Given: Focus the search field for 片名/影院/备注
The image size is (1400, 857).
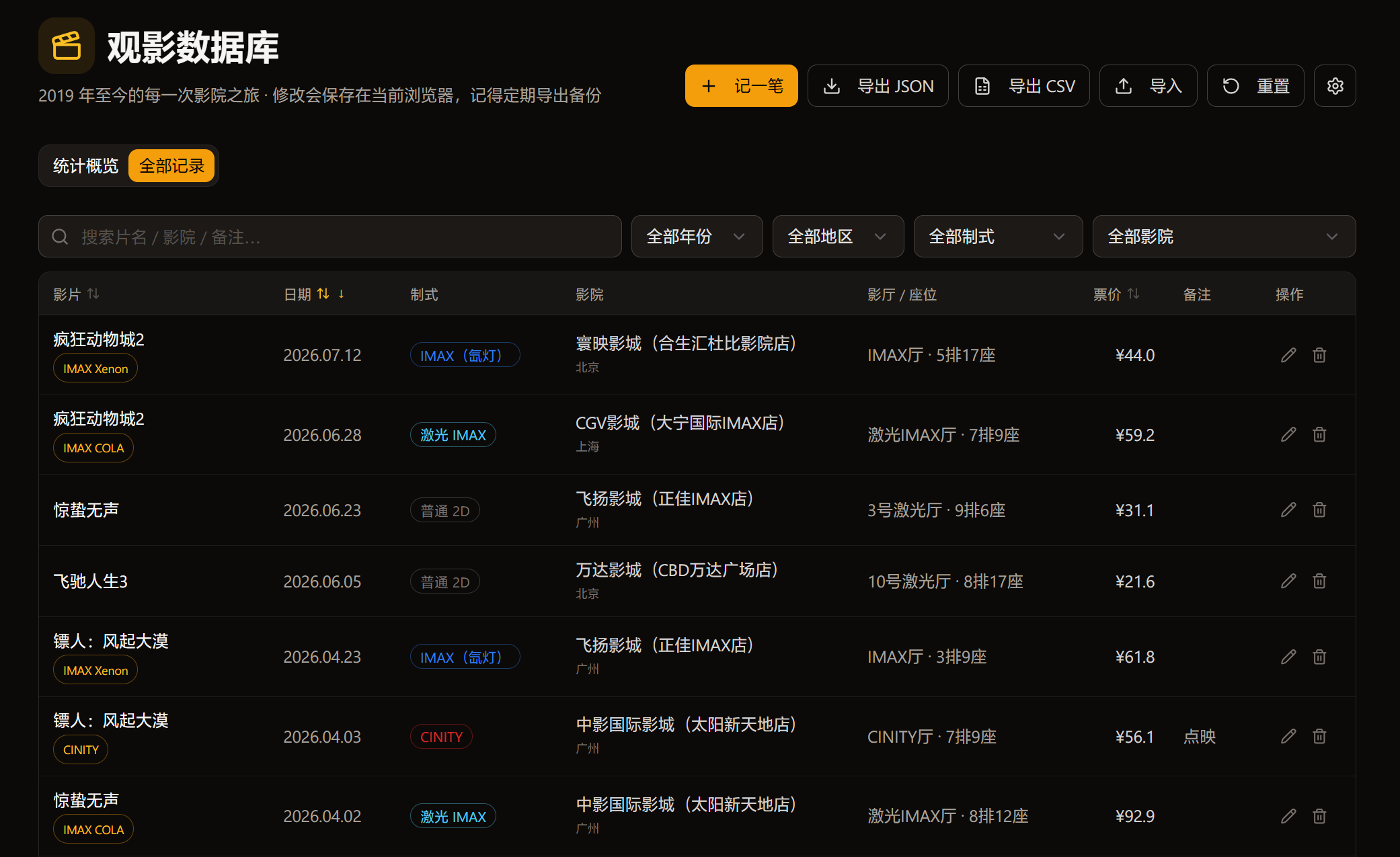Looking at the screenshot, I should 329,237.
